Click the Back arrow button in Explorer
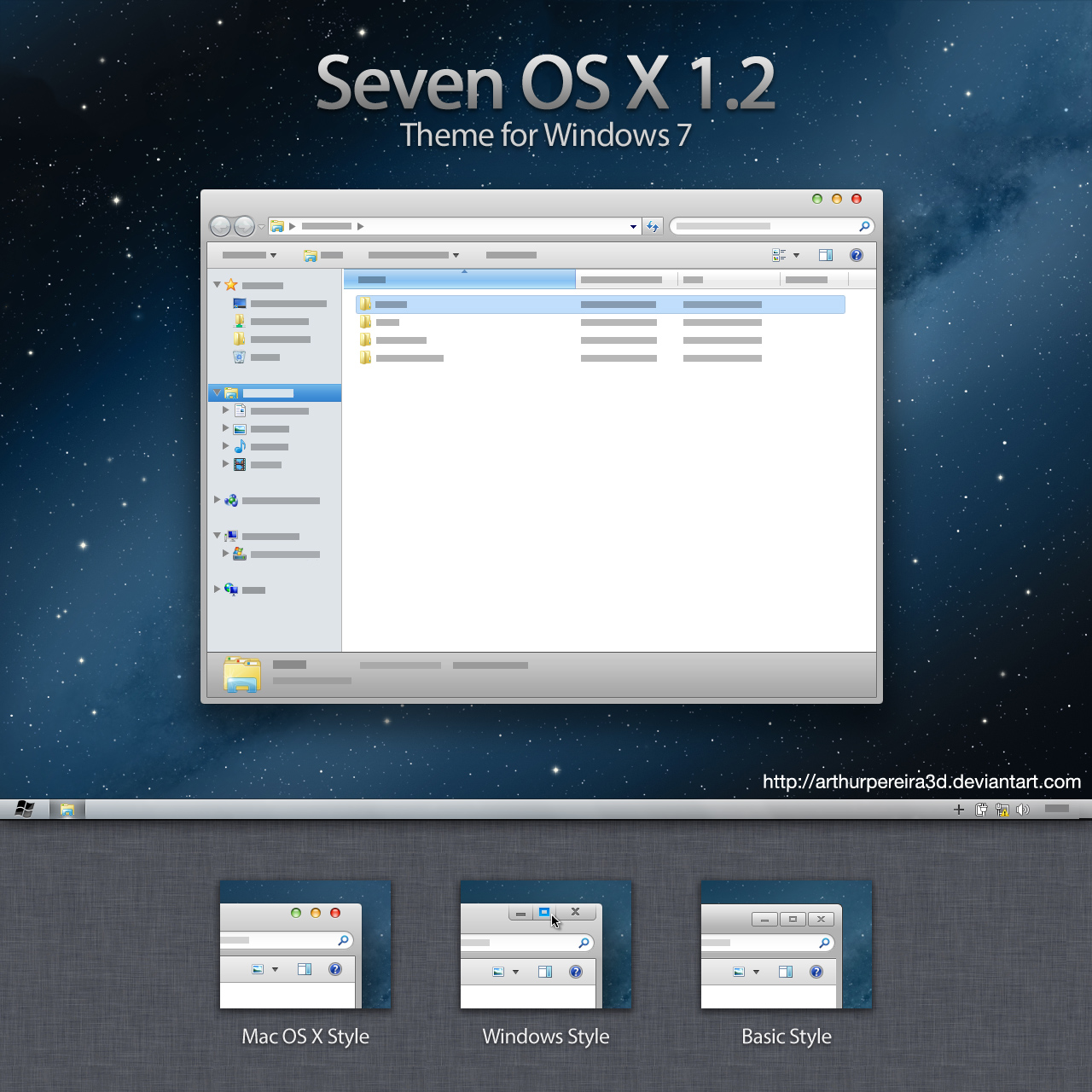The width and height of the screenshot is (1092, 1092). tap(220, 226)
